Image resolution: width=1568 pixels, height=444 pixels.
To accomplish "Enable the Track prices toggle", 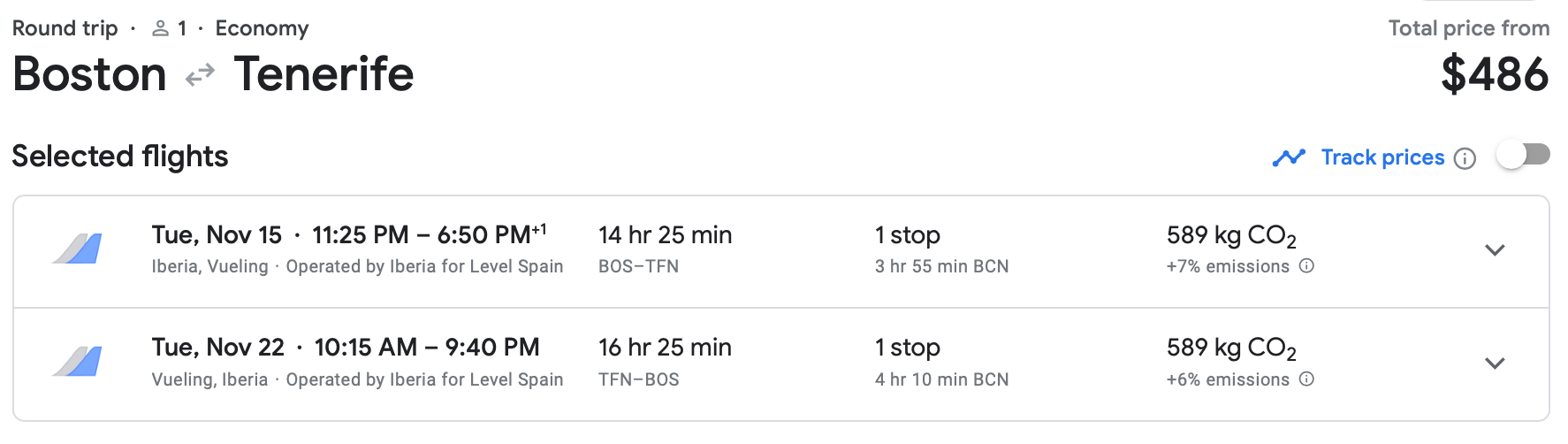I will (x=1523, y=156).
